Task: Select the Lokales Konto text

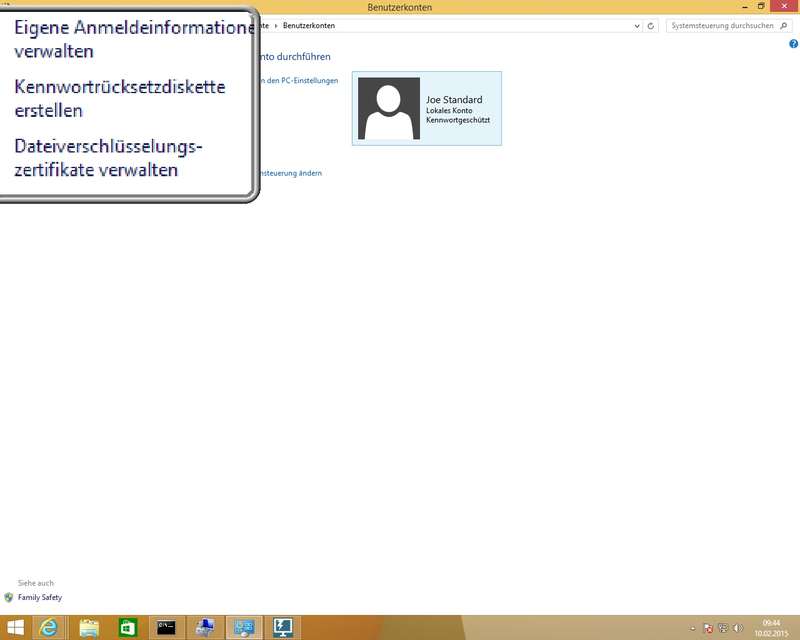Action: coord(449,110)
